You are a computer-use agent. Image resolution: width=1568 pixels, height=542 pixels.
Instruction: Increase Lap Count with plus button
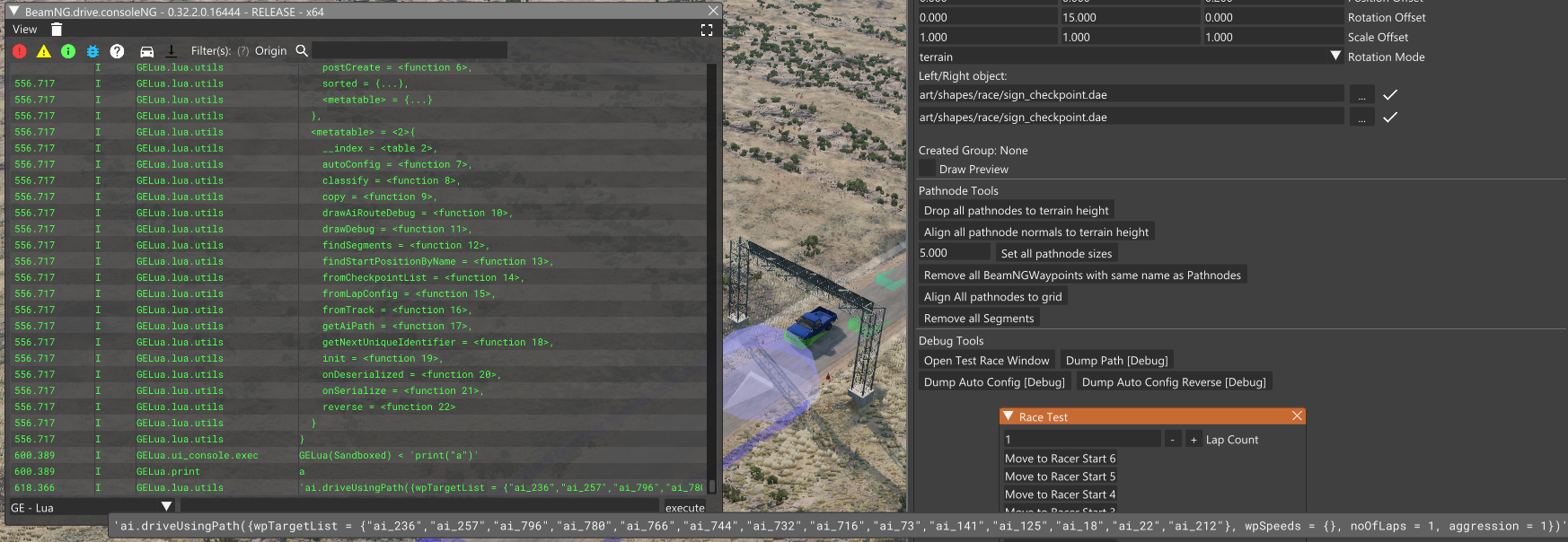point(1194,440)
